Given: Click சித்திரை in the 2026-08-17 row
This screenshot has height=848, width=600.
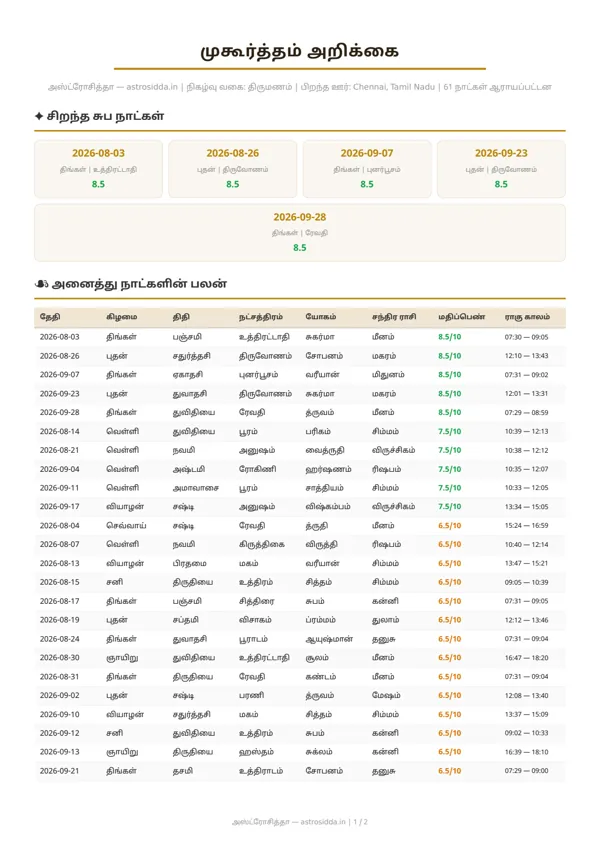Looking at the screenshot, I should pyautogui.click(x=257, y=601).
